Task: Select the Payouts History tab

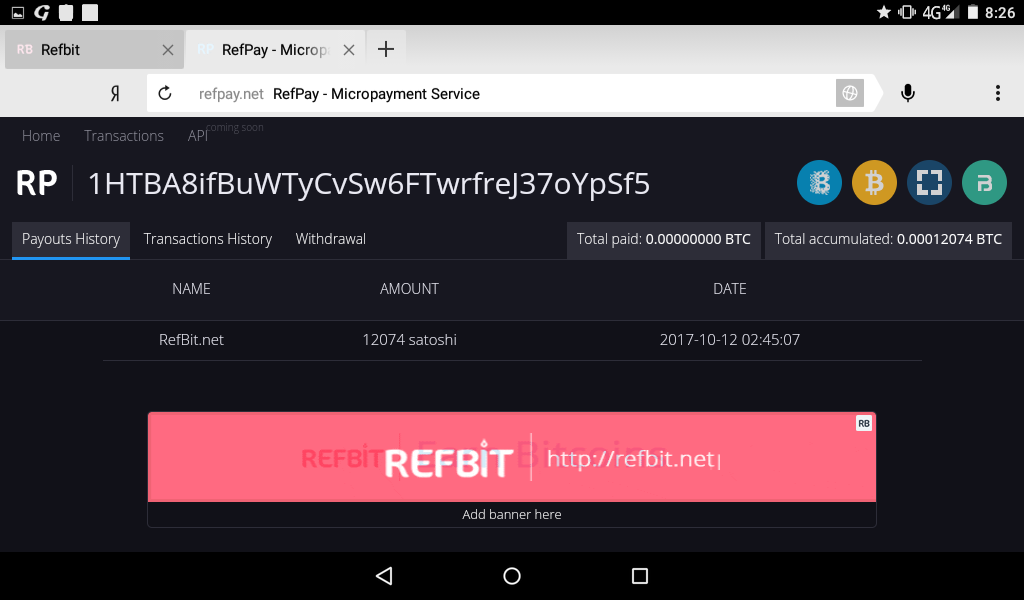Action: tap(71, 239)
